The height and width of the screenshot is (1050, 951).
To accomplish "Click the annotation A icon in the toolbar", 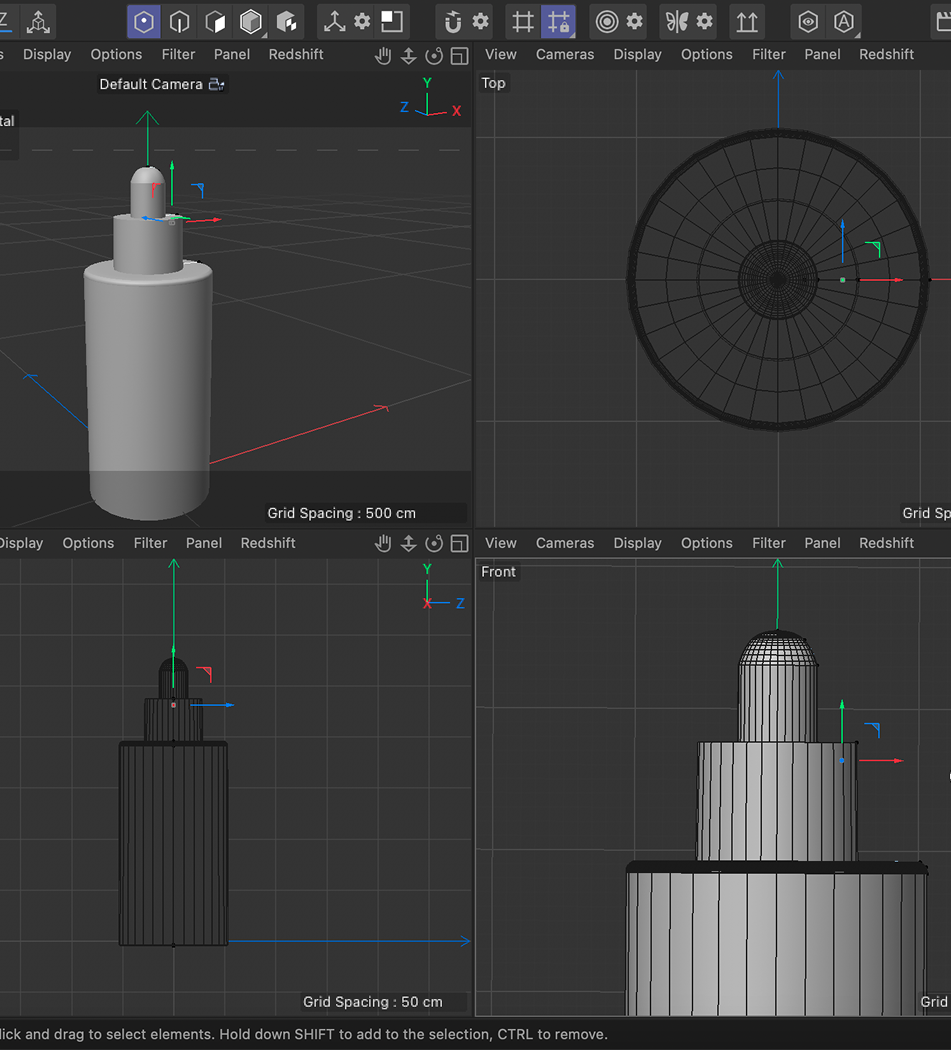I will click(x=844, y=22).
